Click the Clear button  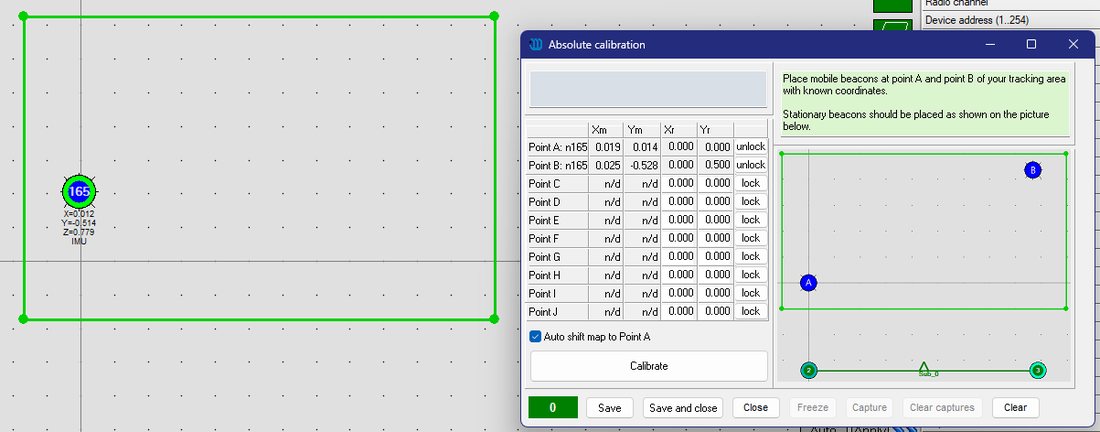tap(1015, 407)
